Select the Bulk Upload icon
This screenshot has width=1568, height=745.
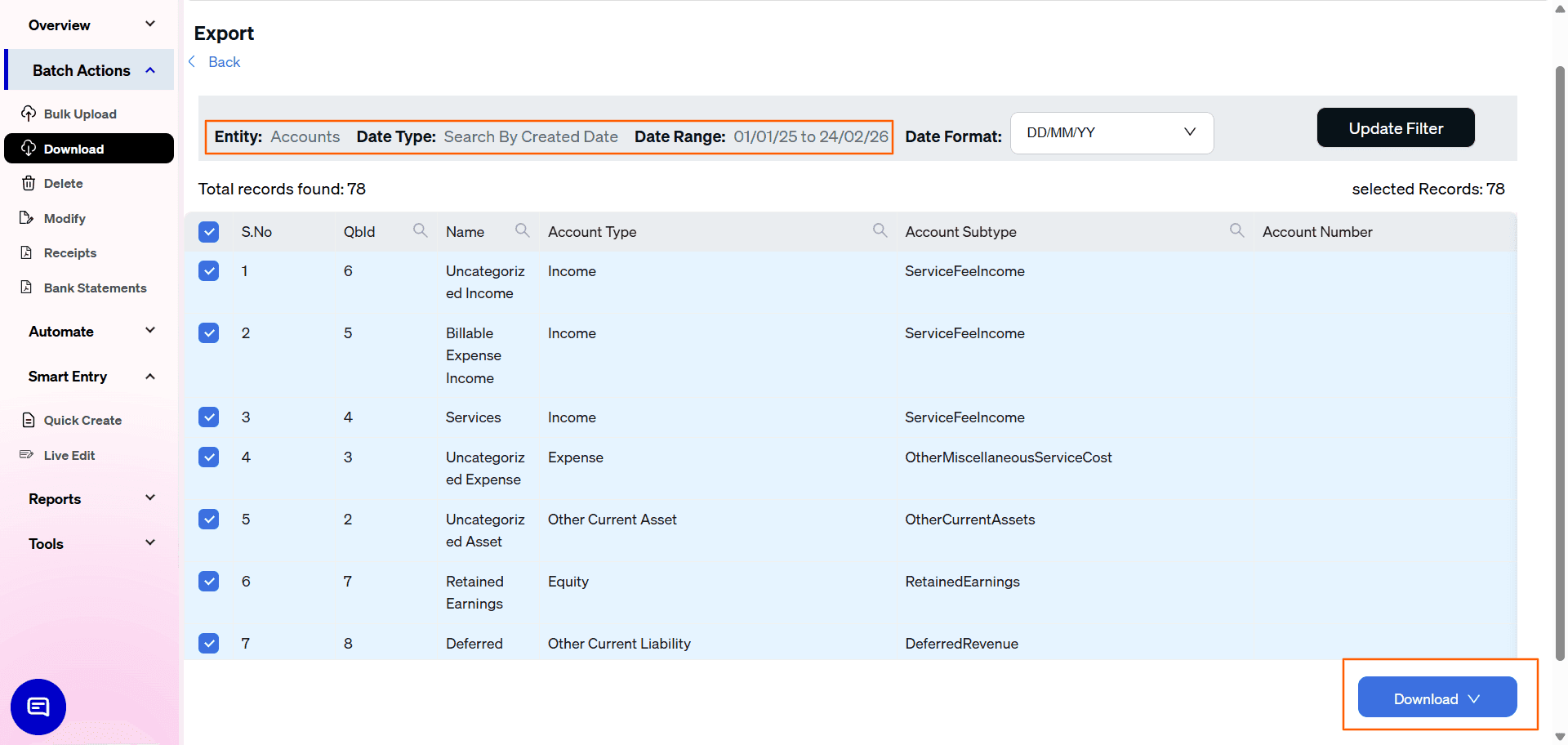pos(28,114)
